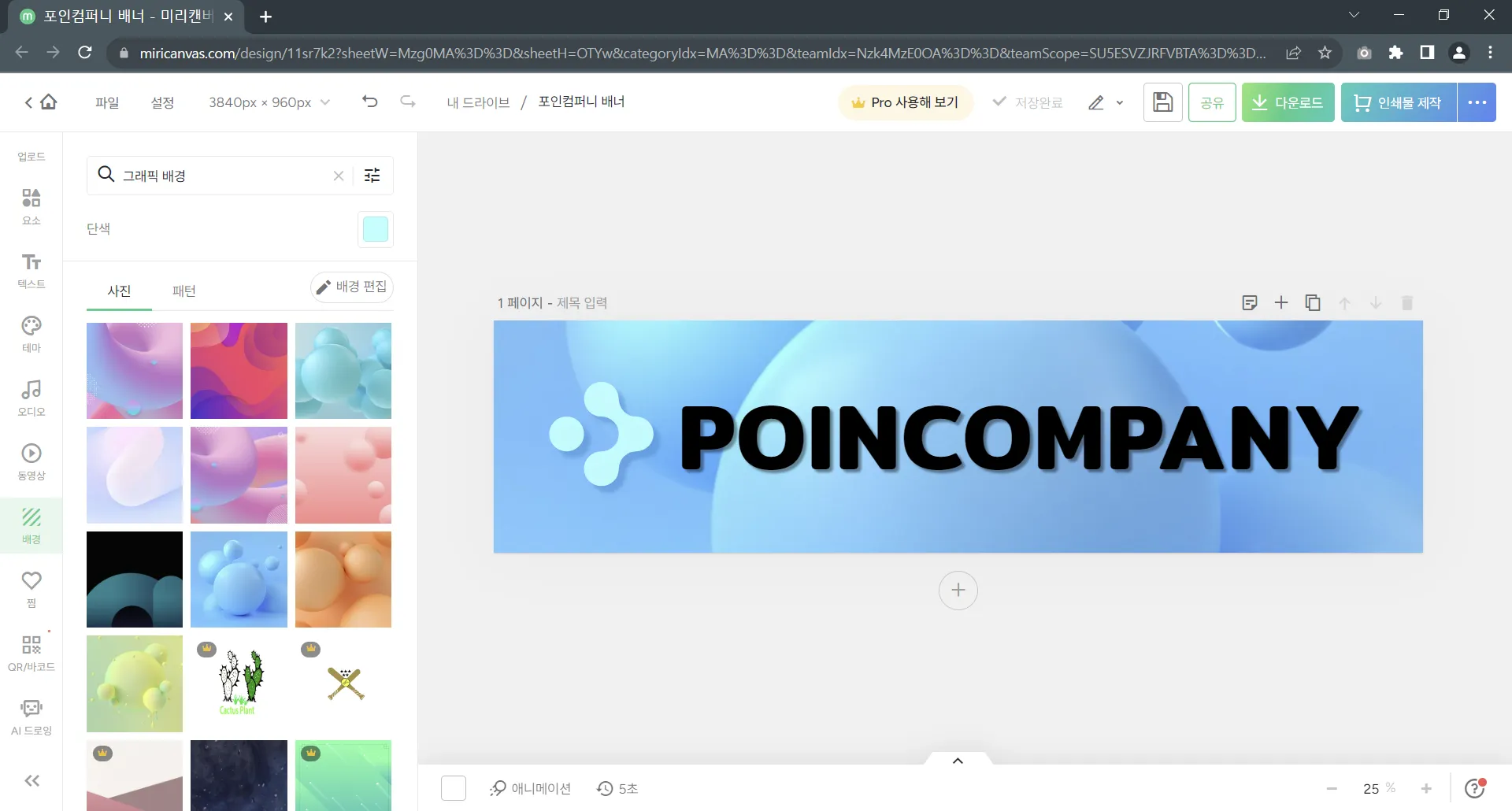Image resolution: width=1512 pixels, height=811 pixels.
Task: Select the black and teal arch background thumbnail
Action: [x=135, y=580]
